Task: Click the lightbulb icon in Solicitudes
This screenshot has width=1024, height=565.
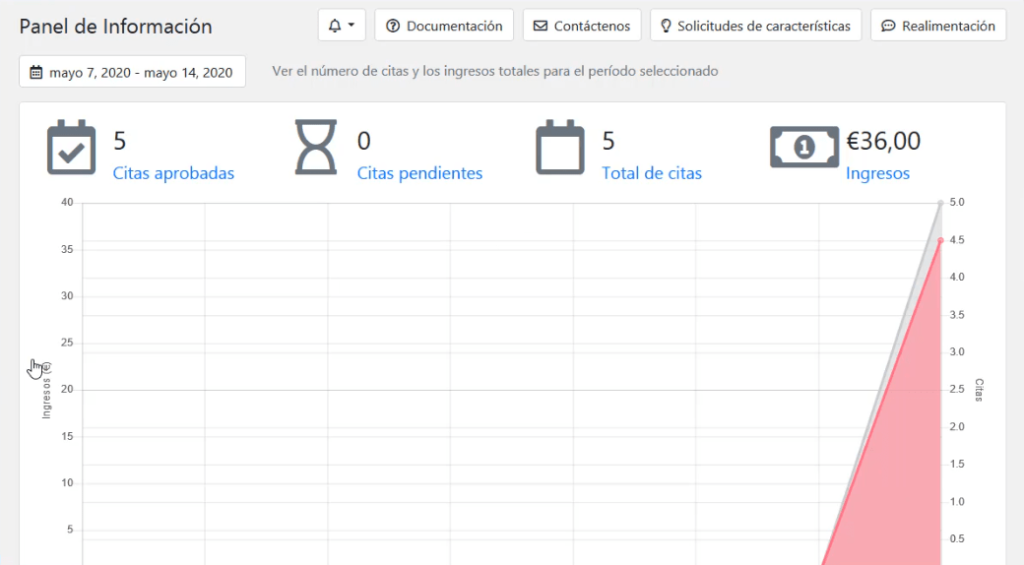Action: tap(665, 26)
